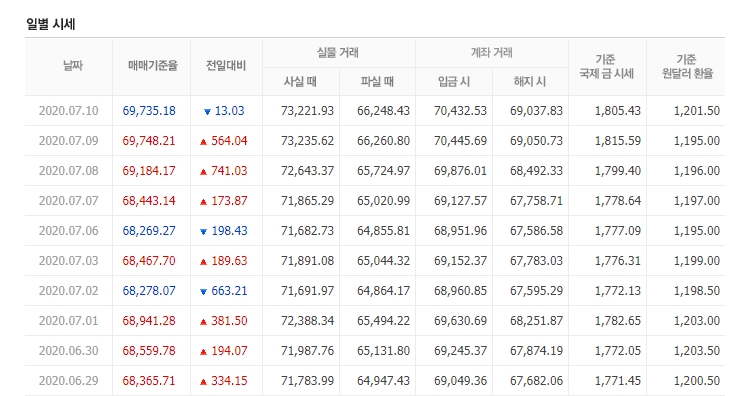Click the 날짜 column header
740x396 pixels.
coord(73,66)
